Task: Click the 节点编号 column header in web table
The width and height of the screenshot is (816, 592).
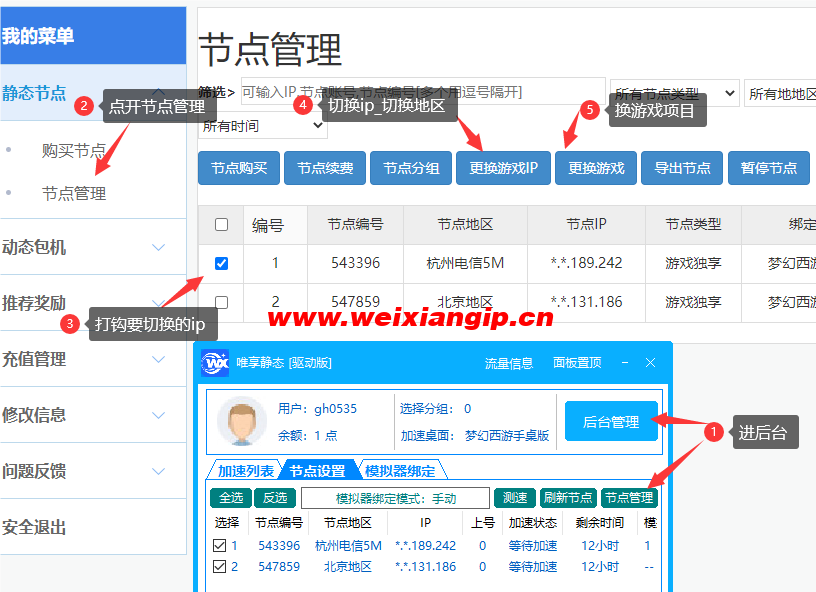Action: 355,225
